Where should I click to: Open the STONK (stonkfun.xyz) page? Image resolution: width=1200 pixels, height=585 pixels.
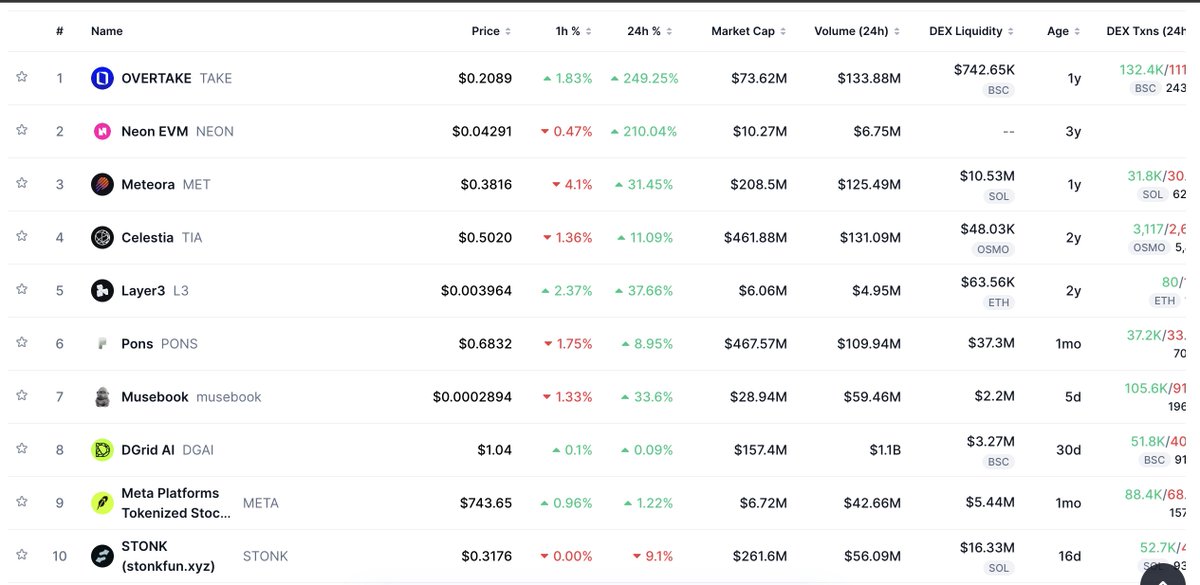(x=168, y=556)
